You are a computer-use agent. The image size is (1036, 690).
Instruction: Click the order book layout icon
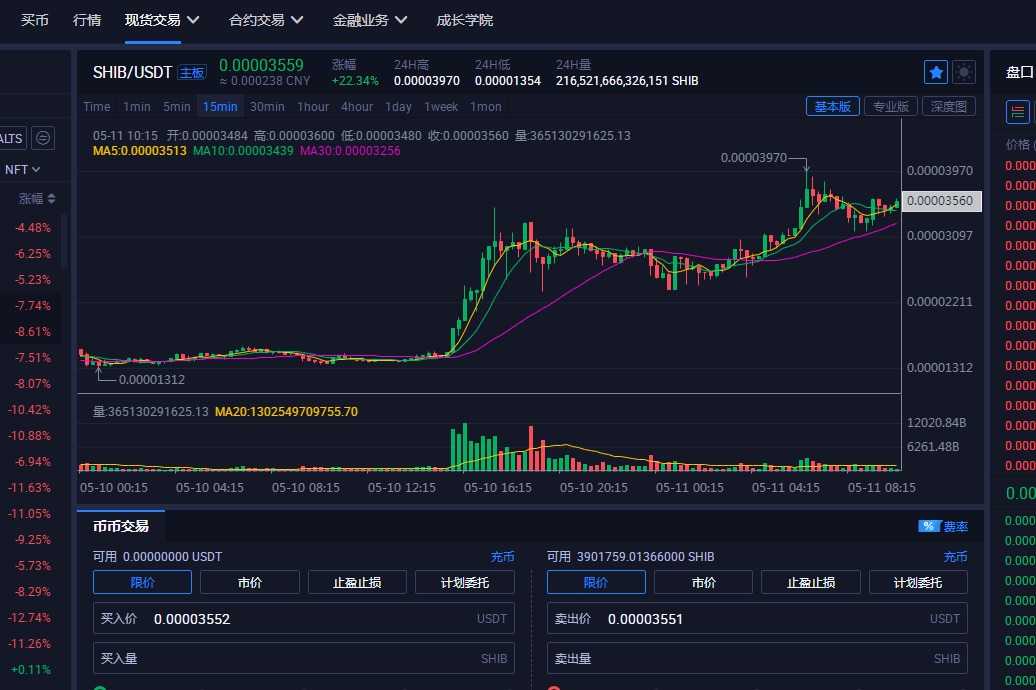coord(1018,111)
